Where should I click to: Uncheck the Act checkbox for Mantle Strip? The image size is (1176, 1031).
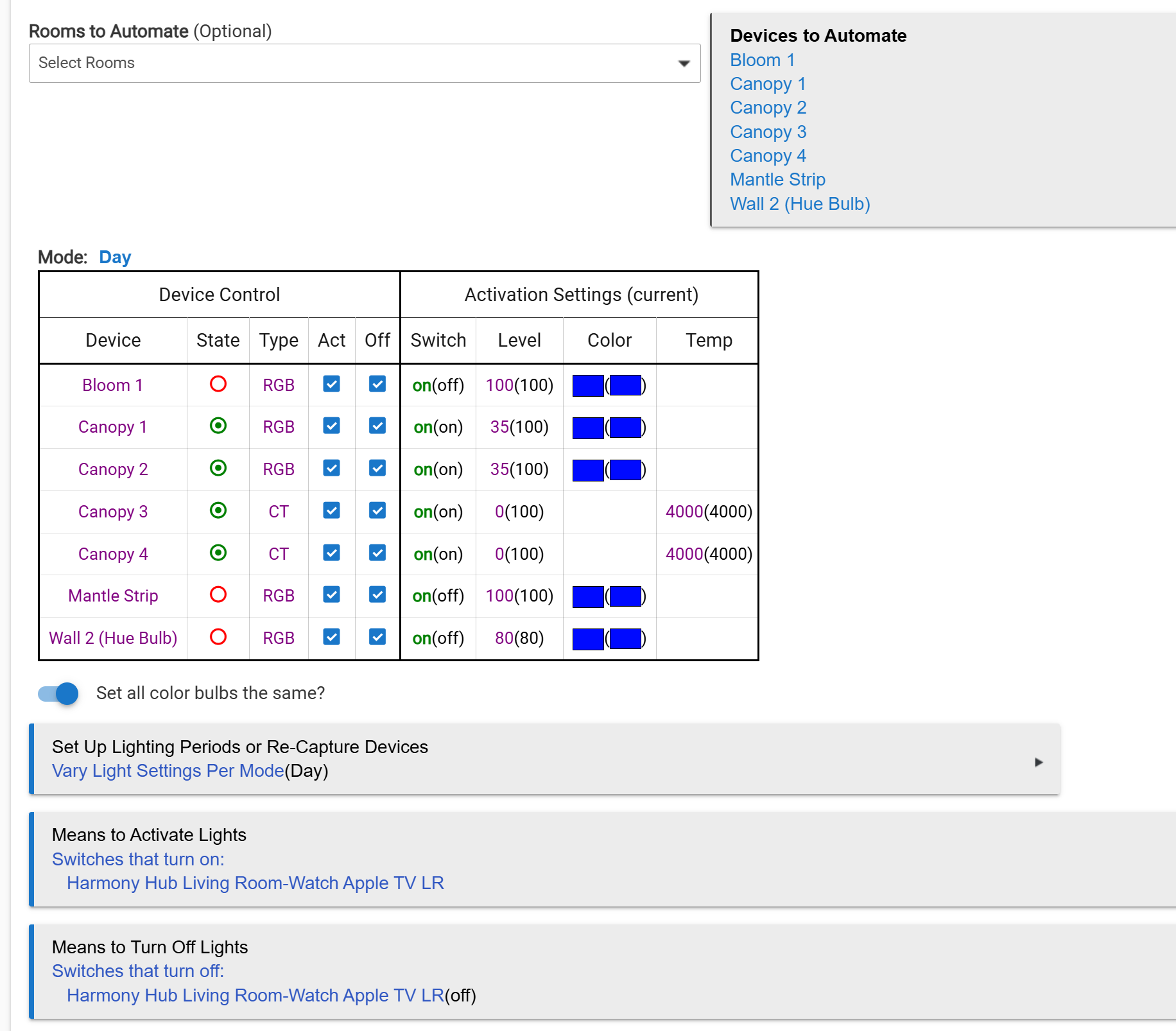point(331,595)
